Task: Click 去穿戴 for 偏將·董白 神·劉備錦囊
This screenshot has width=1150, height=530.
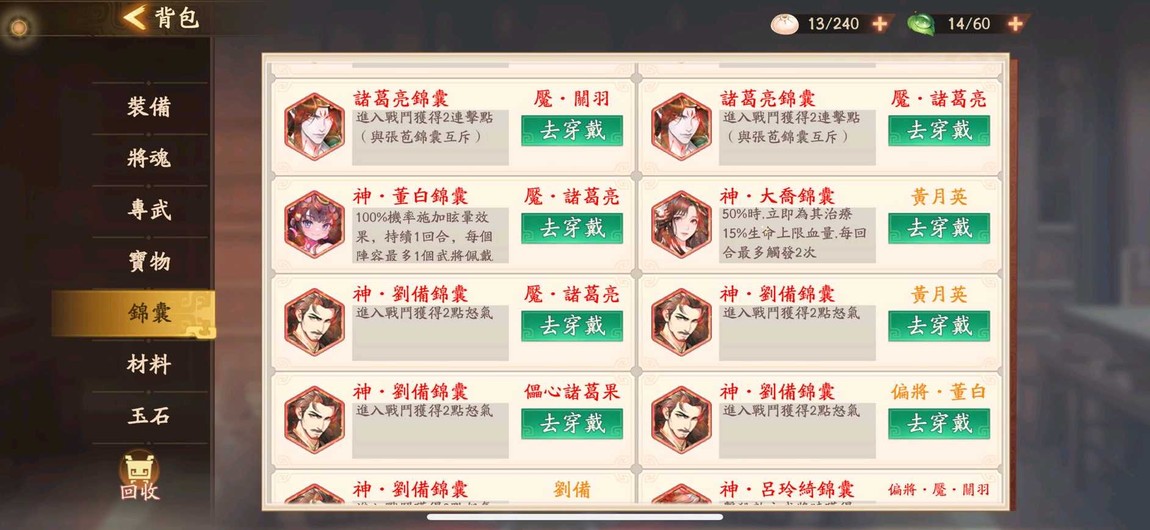Action: click(939, 424)
